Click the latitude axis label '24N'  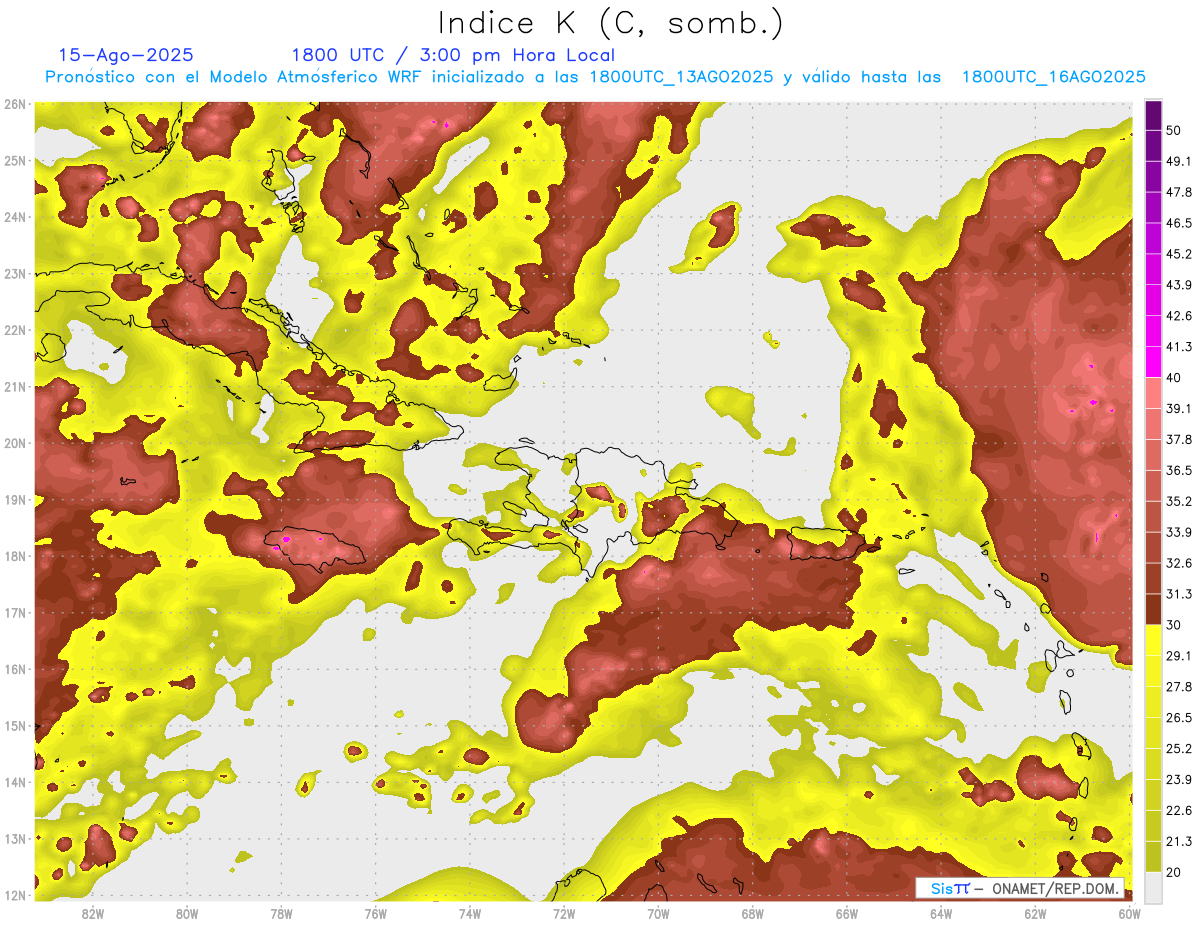coord(15,217)
